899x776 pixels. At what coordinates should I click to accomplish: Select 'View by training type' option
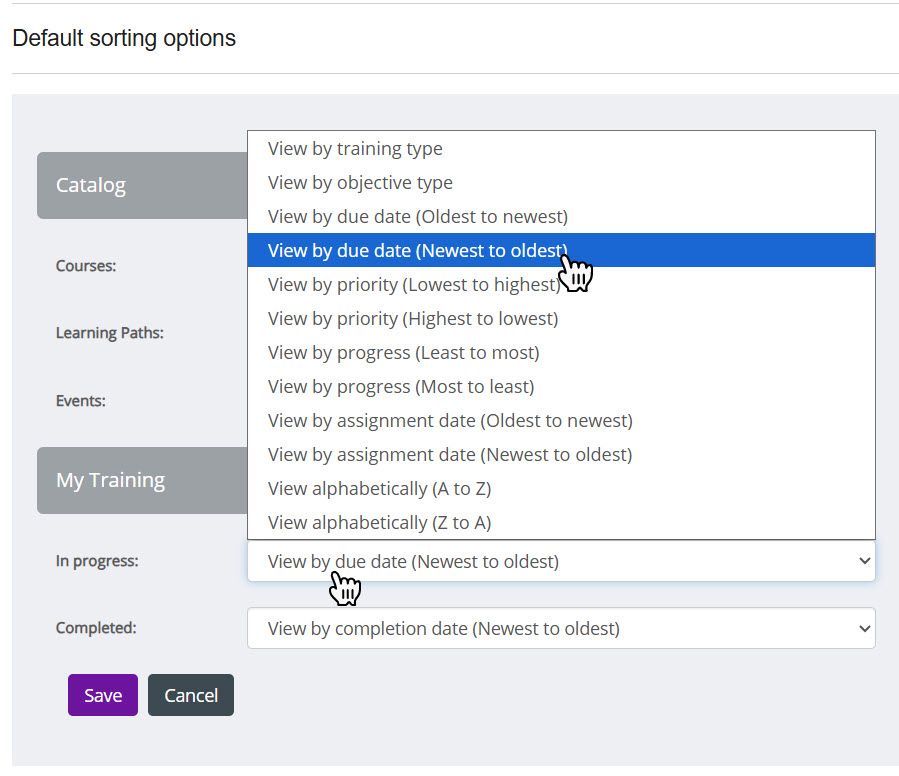tap(355, 149)
